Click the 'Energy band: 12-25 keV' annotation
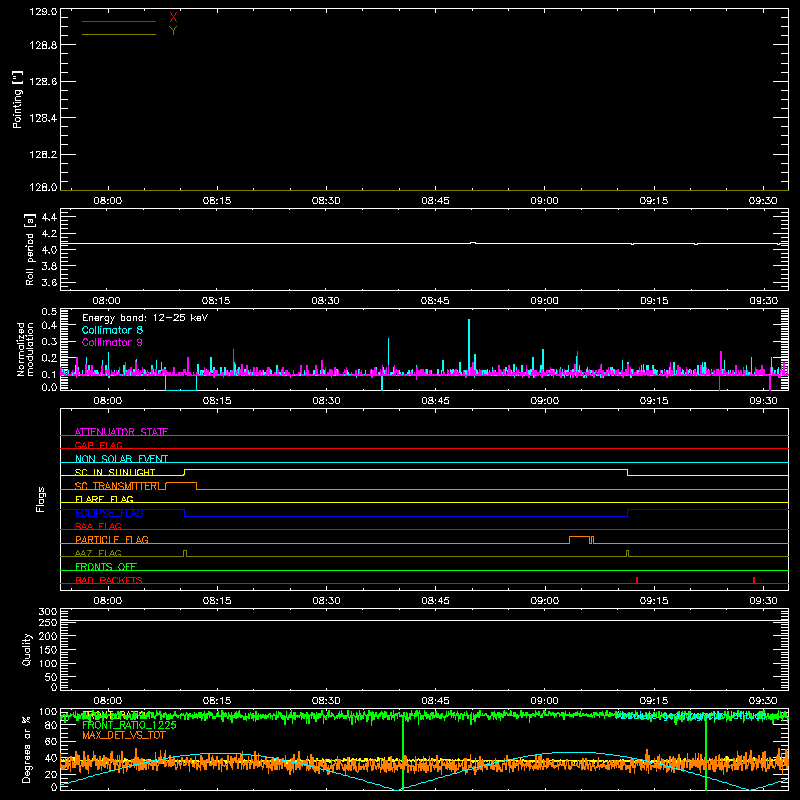 coord(145,318)
